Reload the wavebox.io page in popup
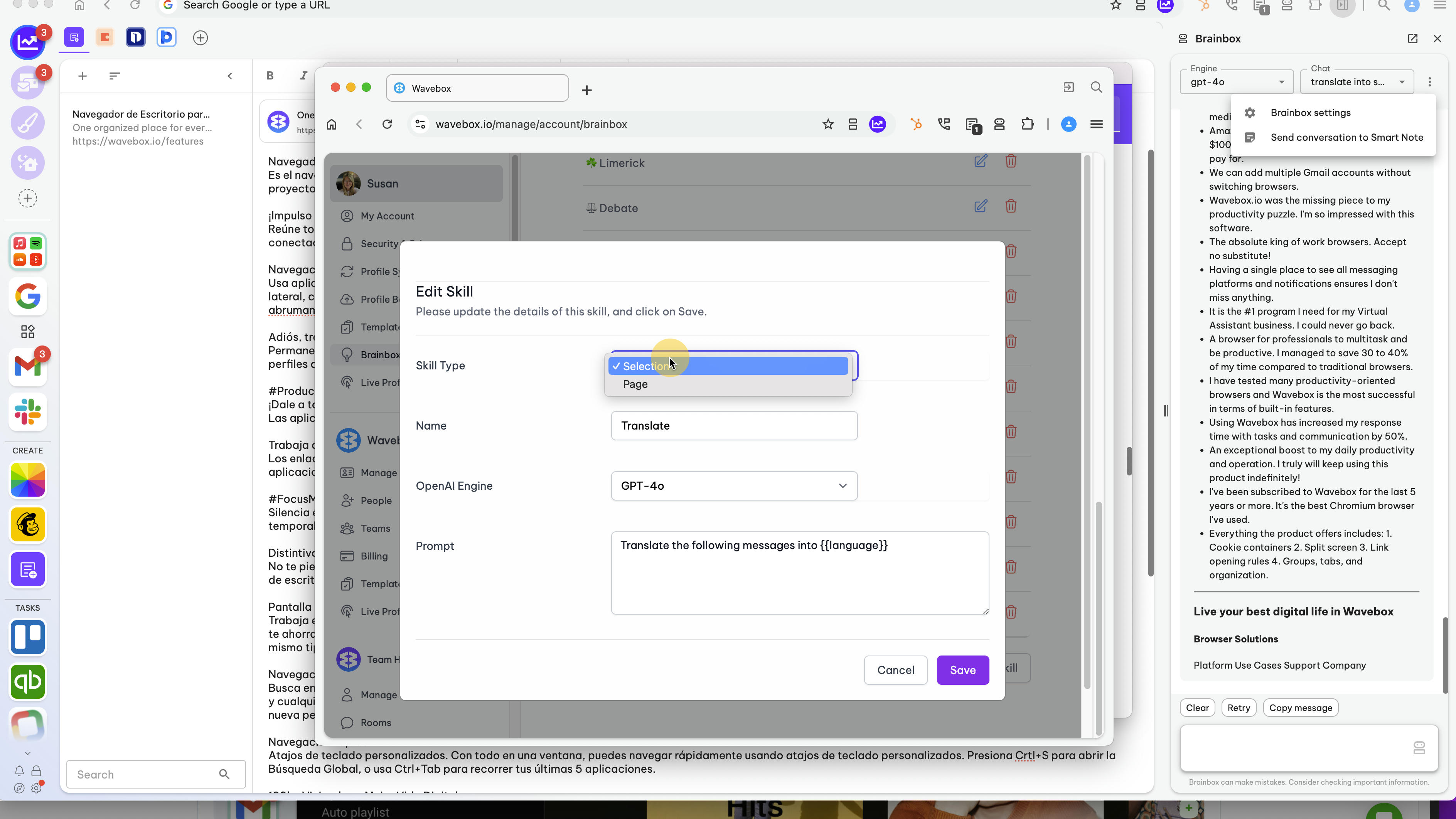Screen dimensions: 1456x819 (387, 124)
